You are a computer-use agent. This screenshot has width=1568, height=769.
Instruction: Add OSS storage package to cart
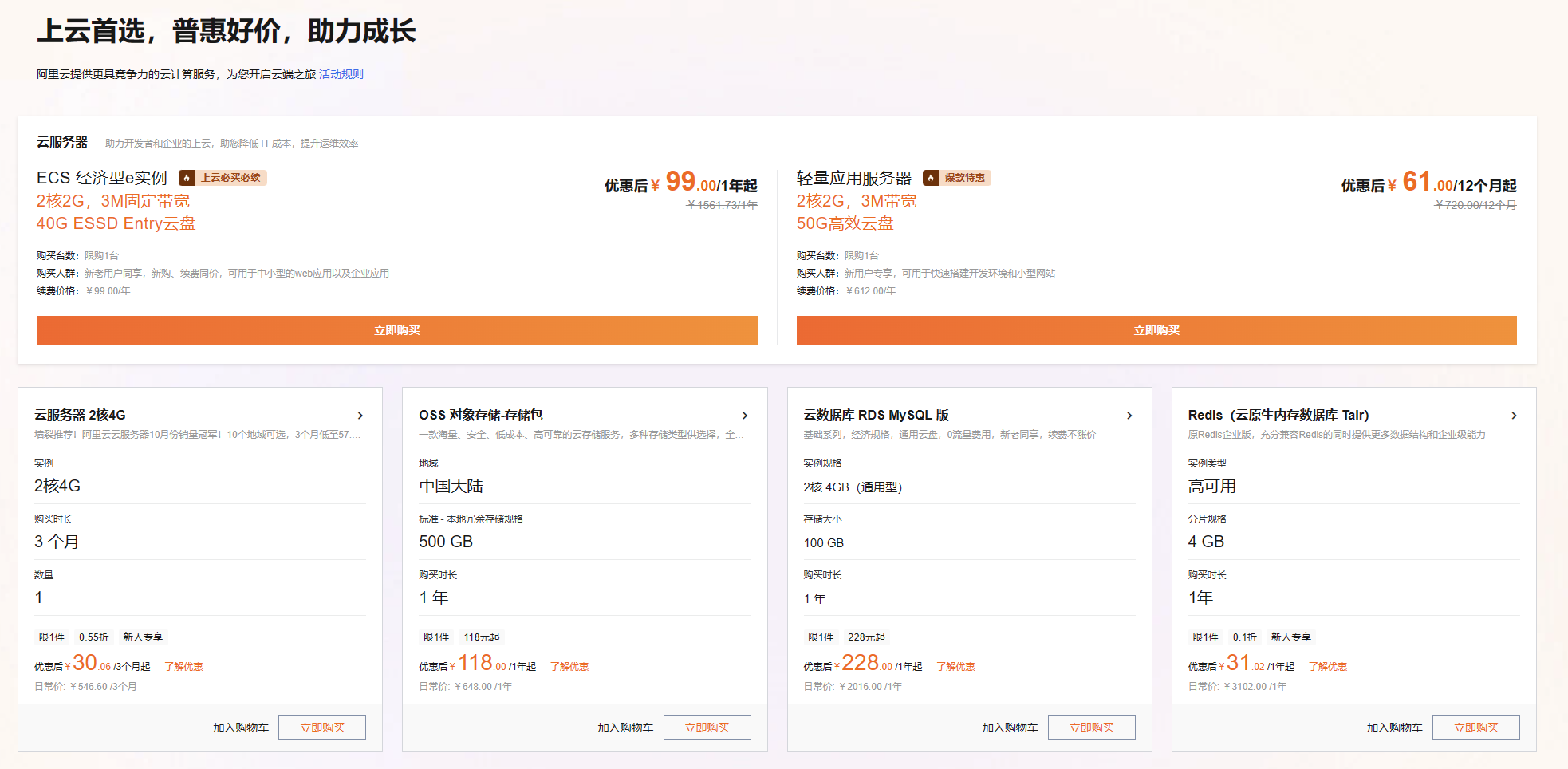(x=625, y=728)
